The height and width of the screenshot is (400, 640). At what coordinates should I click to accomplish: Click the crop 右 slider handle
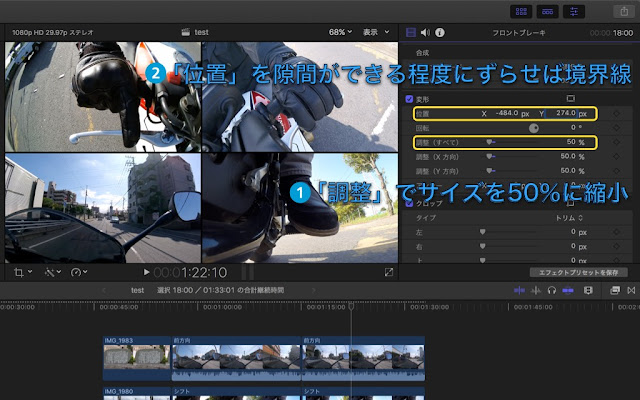[482, 246]
